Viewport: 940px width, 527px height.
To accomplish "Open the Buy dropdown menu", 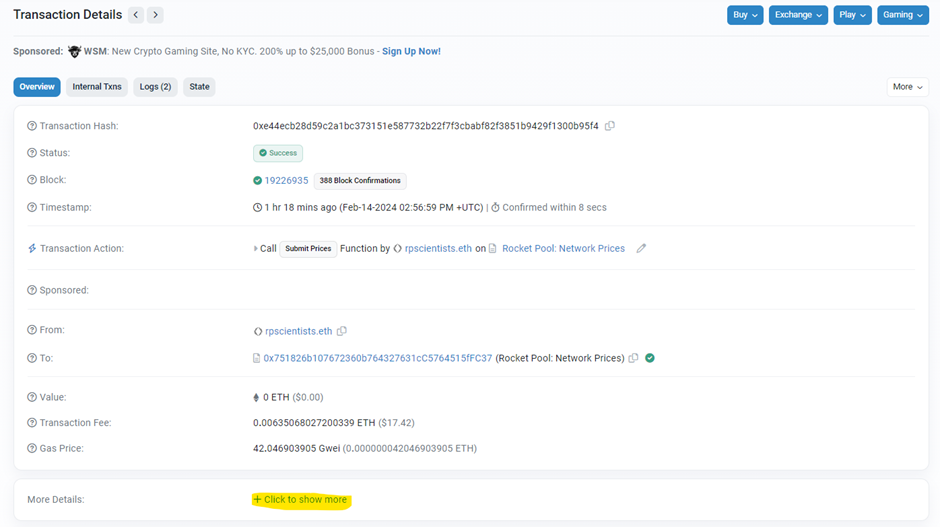I will coord(745,15).
